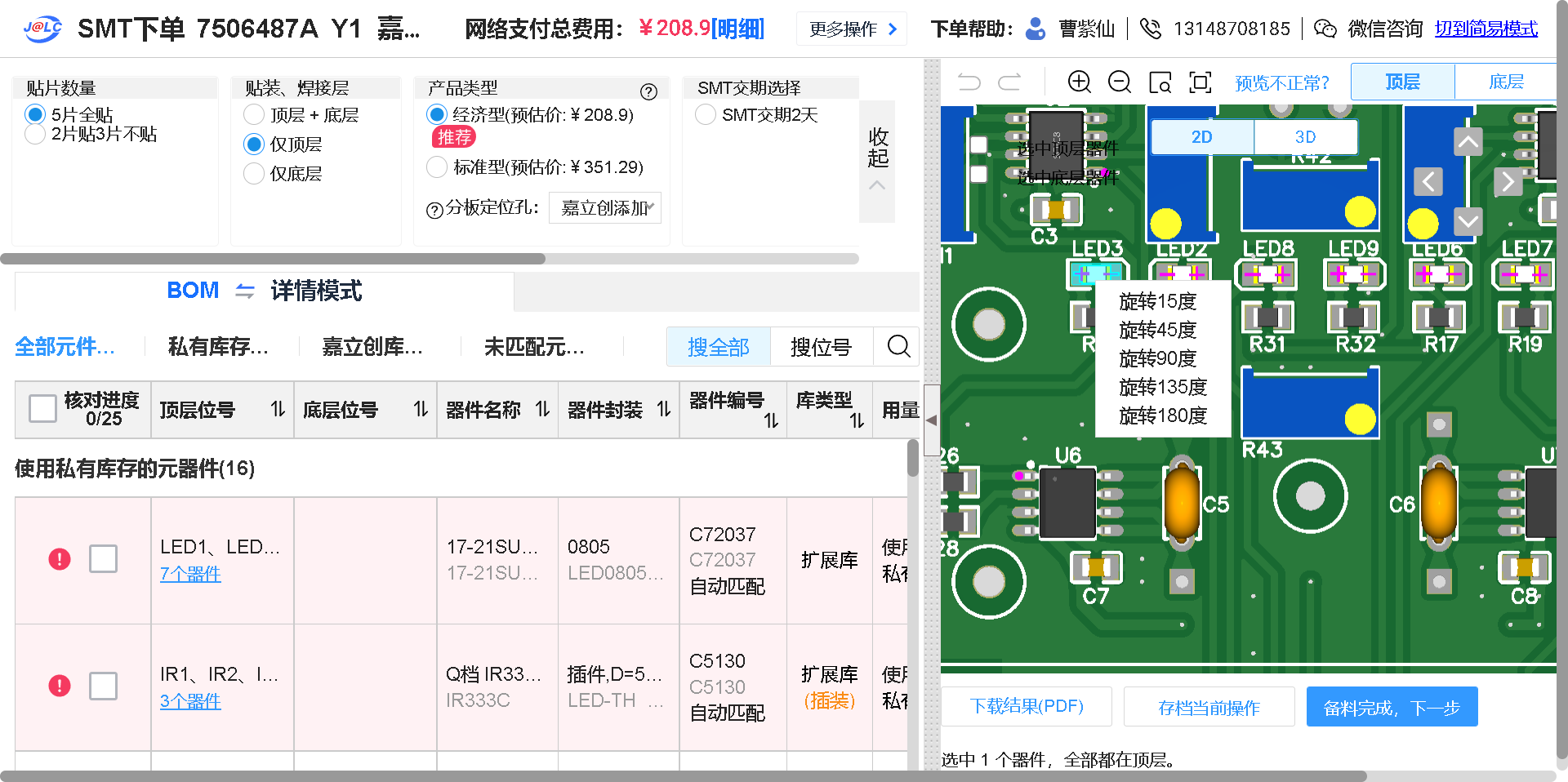Select the 标准型 product type option

pyautogui.click(x=437, y=167)
